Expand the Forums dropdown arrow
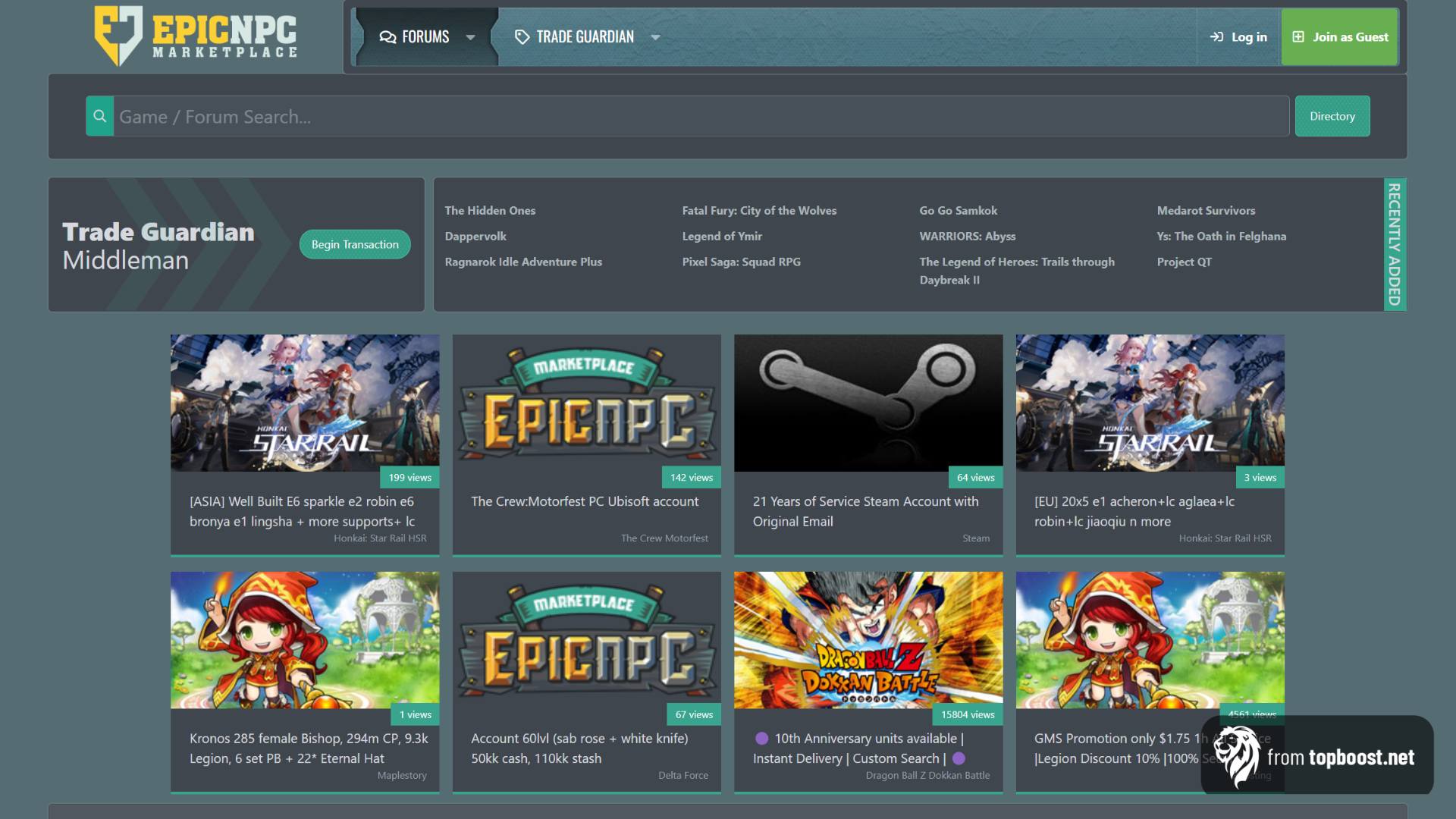 pos(470,37)
